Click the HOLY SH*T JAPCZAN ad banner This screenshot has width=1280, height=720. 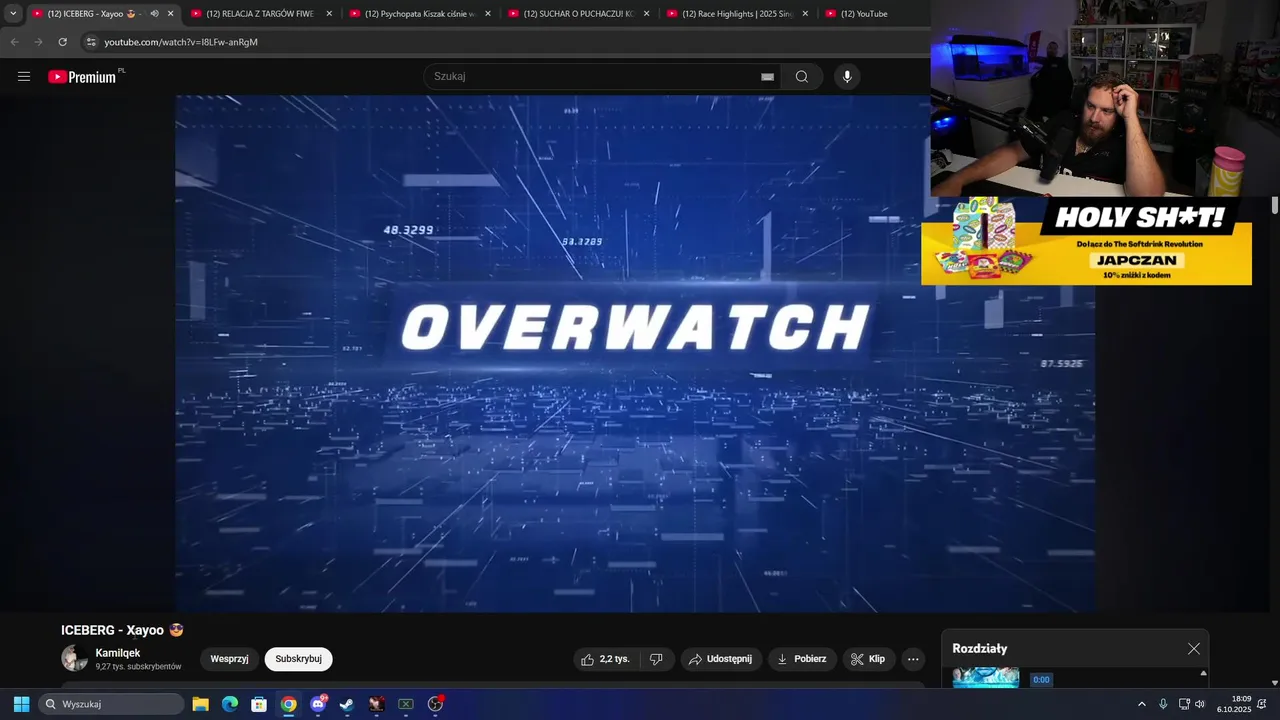pyautogui.click(x=1086, y=241)
